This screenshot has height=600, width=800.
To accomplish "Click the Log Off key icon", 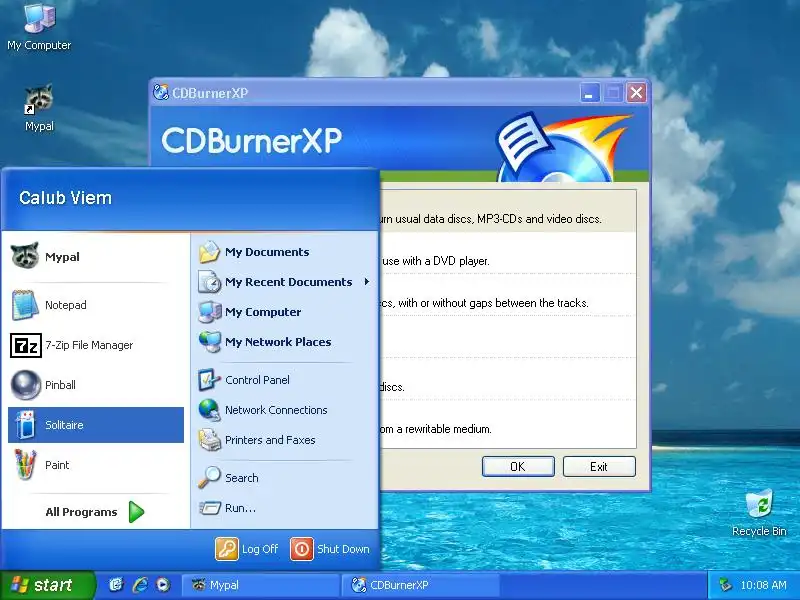I will 227,549.
